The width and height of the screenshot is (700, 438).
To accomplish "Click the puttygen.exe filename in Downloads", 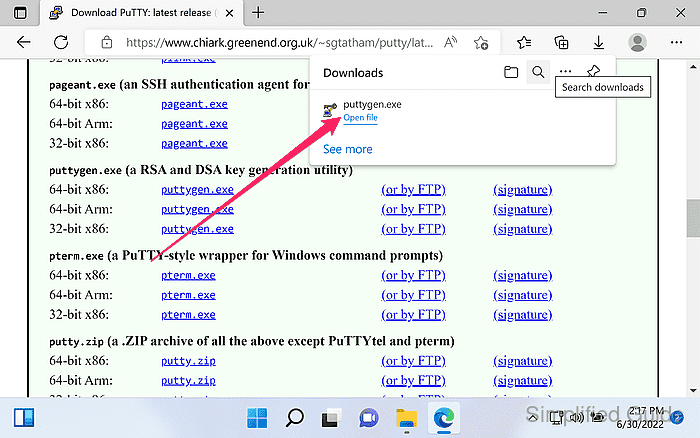I will pyautogui.click(x=372, y=104).
